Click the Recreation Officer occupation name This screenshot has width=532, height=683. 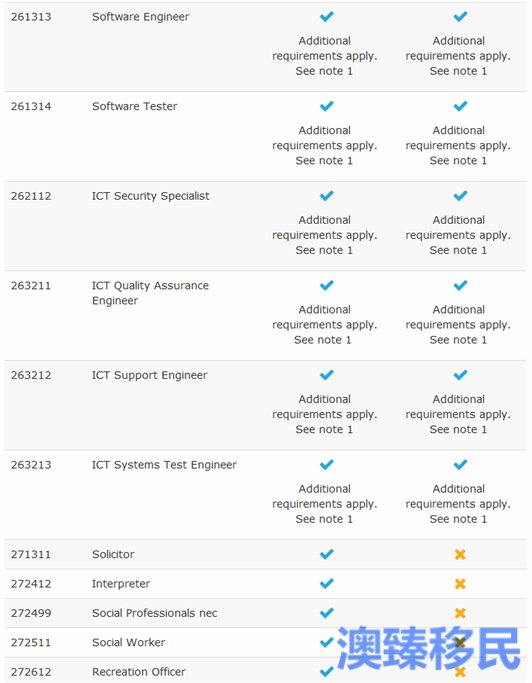(139, 672)
